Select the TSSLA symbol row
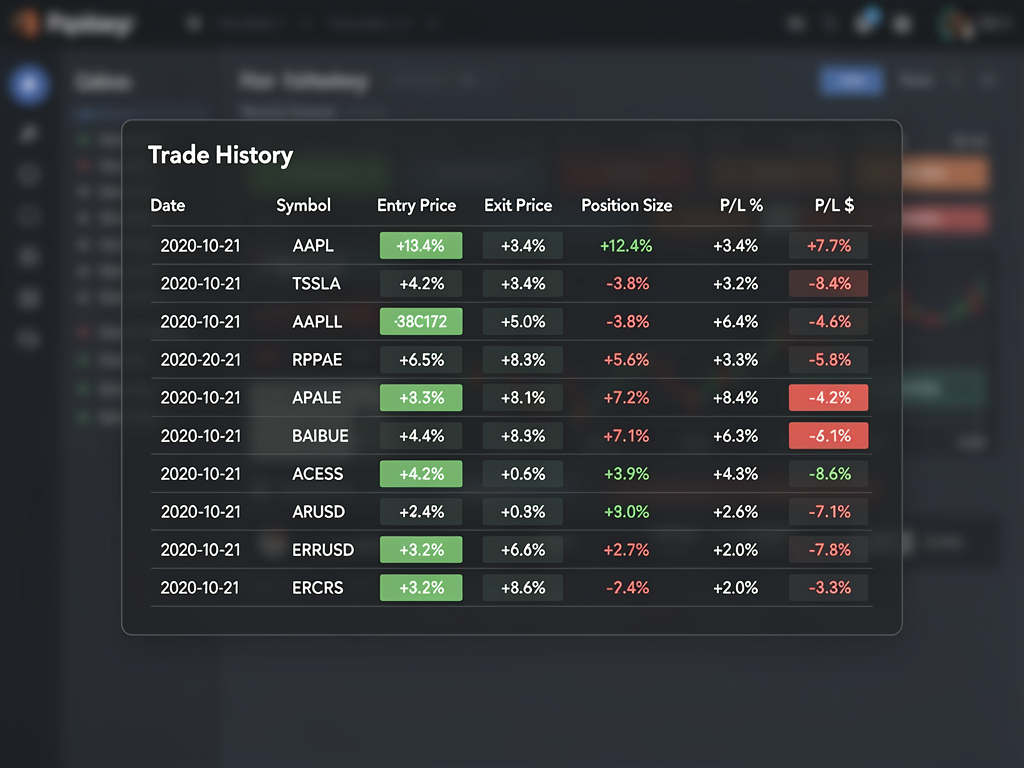Screen dimensions: 1024x768 317,284
